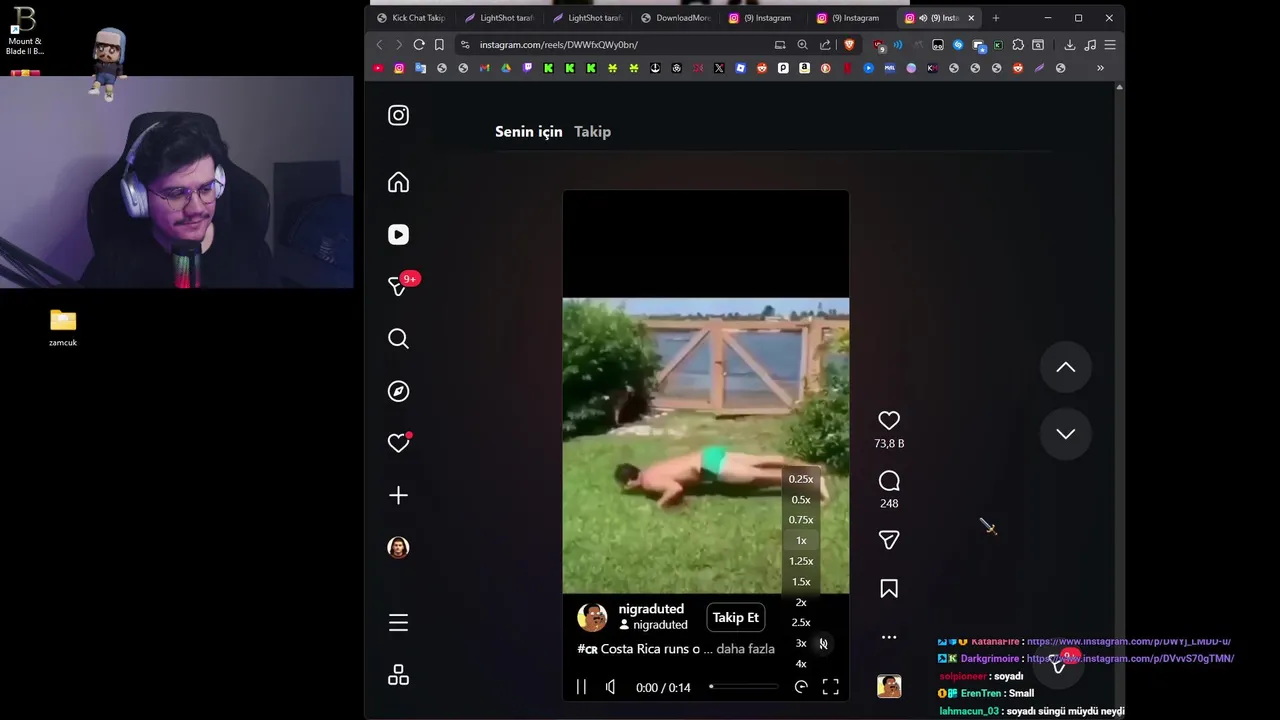This screenshot has width=1280, height=720.
Task: Switch to the Takip tab
Action: (x=592, y=131)
